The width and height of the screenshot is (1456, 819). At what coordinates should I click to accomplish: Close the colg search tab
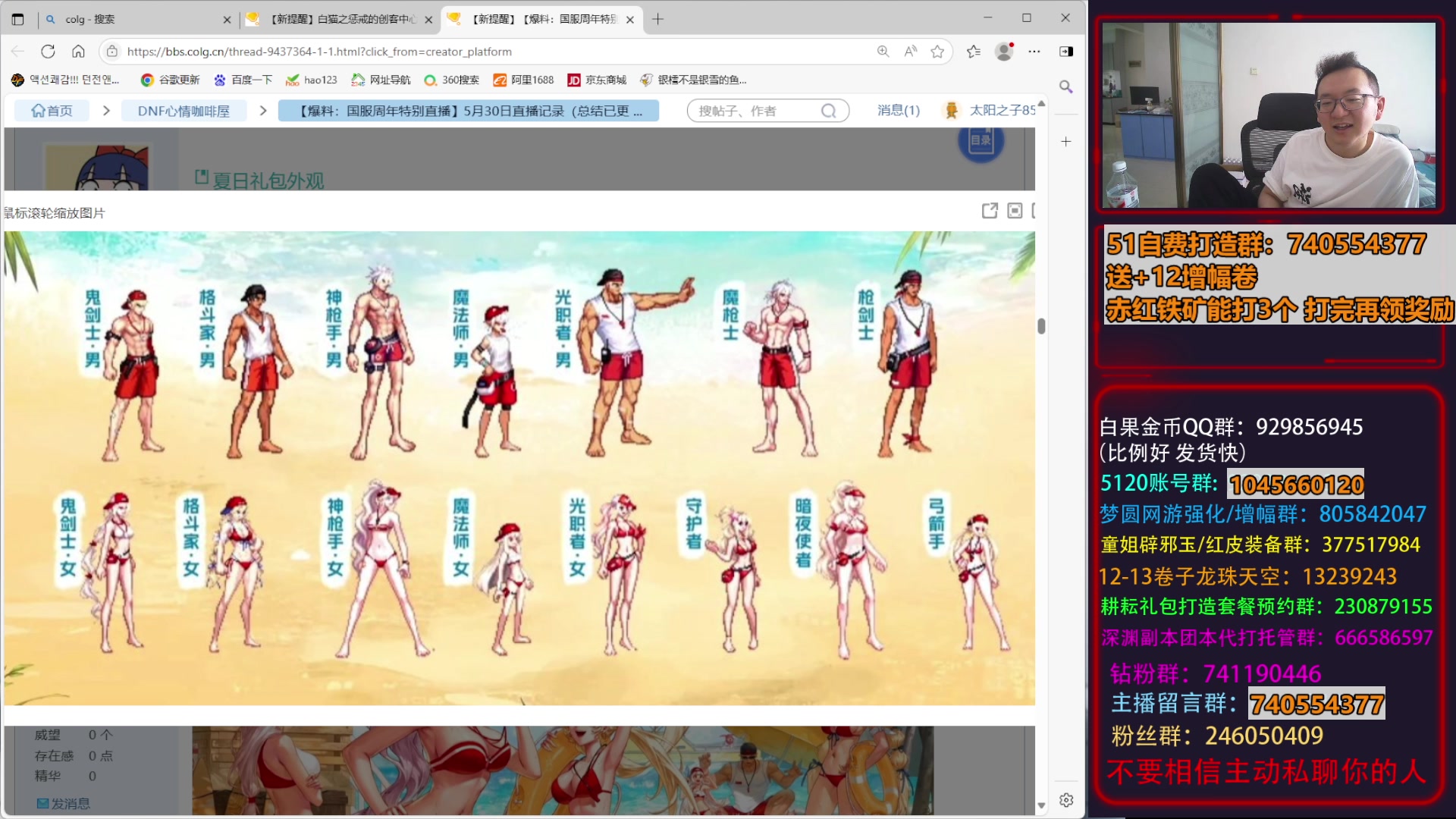click(x=227, y=20)
